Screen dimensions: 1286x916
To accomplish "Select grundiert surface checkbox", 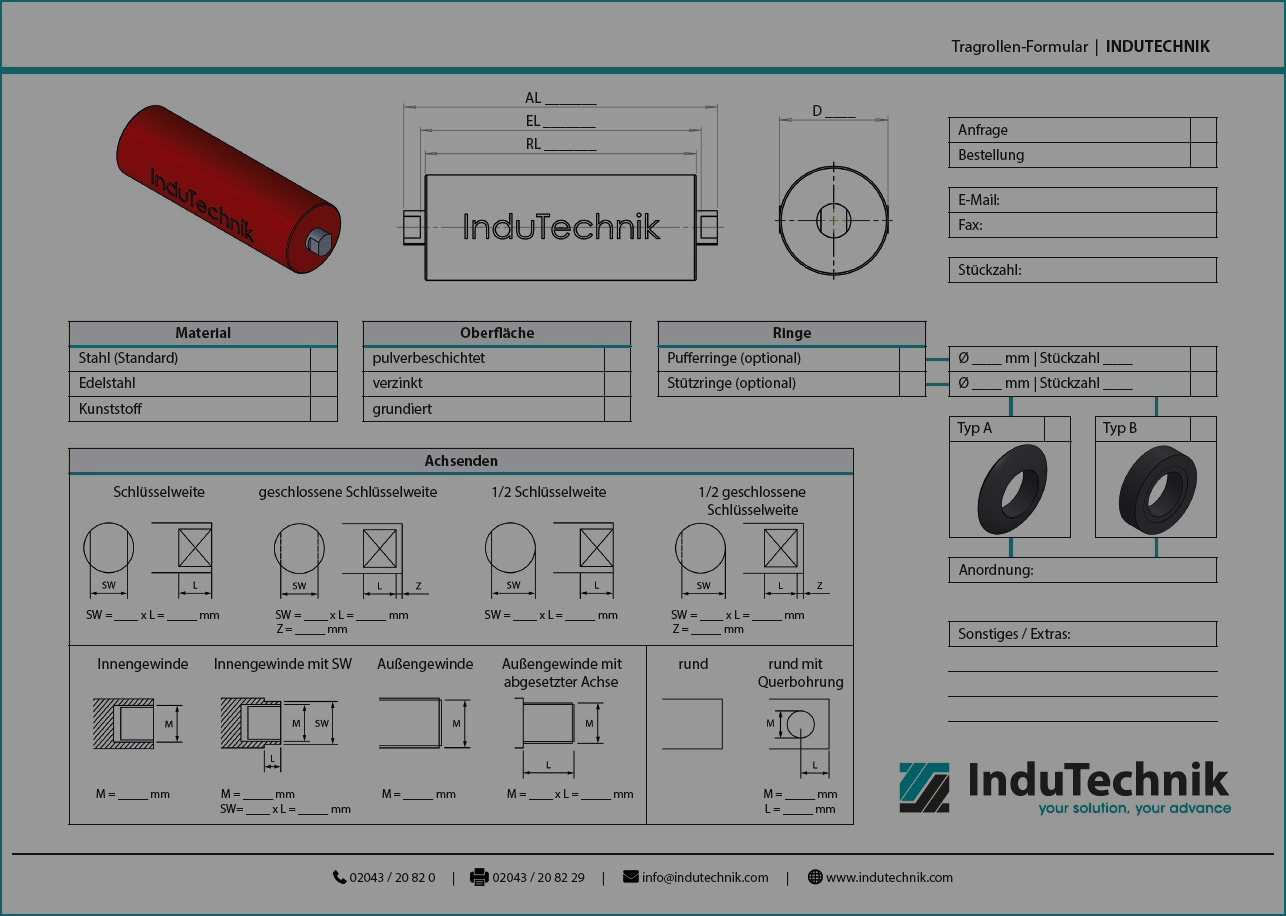I will click(617, 409).
